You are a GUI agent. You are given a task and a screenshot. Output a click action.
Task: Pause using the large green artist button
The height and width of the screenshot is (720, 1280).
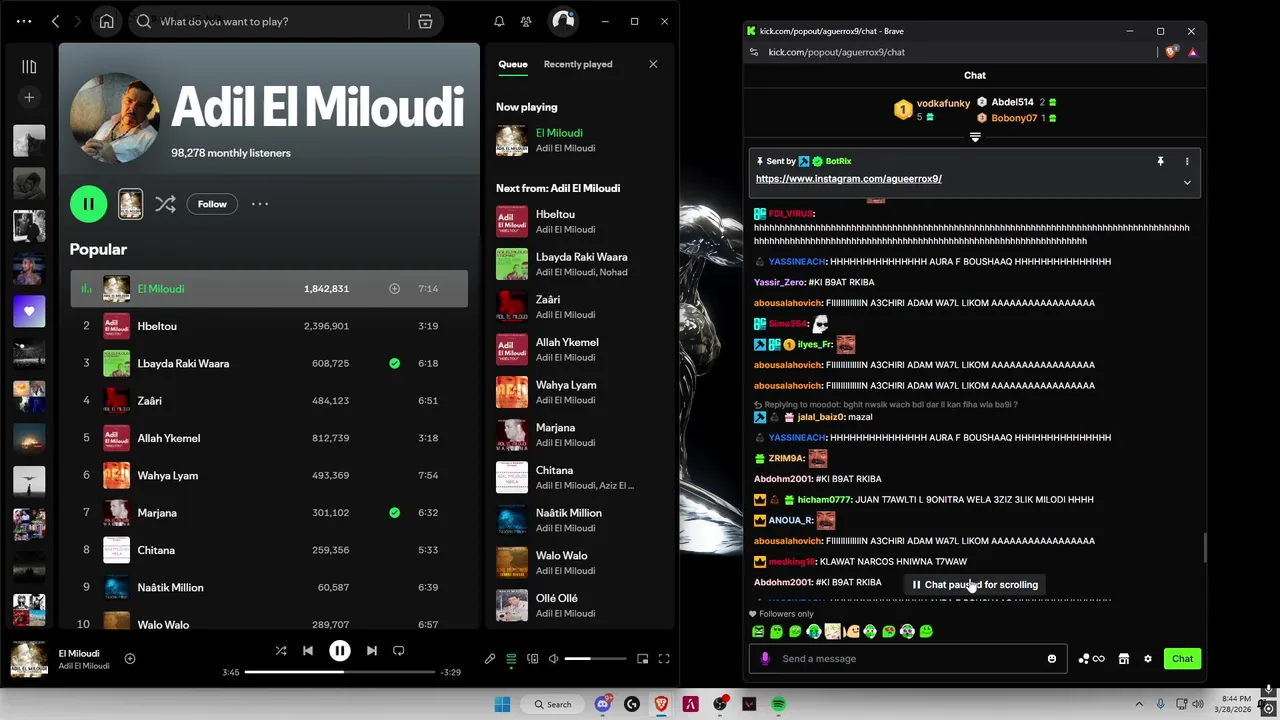(88, 204)
